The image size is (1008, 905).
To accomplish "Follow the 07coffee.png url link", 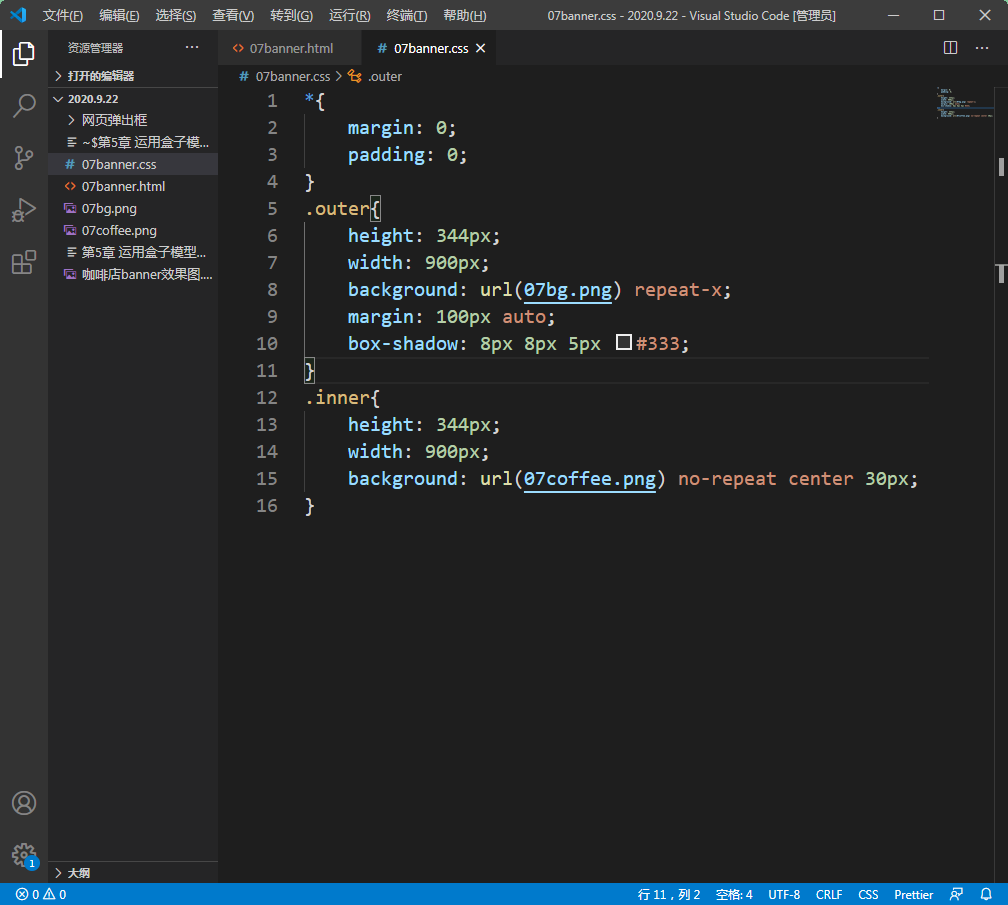I will click(590, 479).
